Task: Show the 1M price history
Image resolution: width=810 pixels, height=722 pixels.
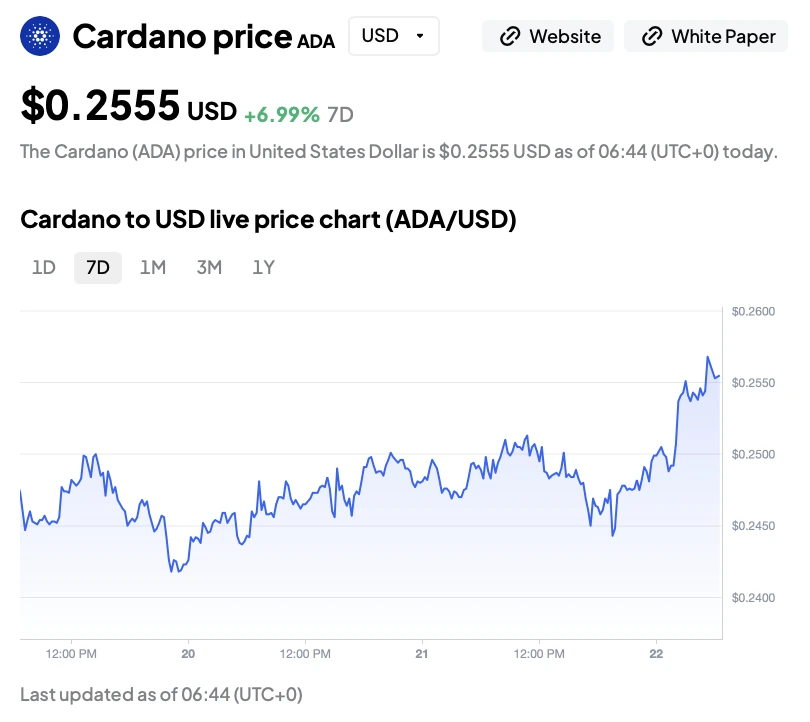Action: tap(152, 267)
